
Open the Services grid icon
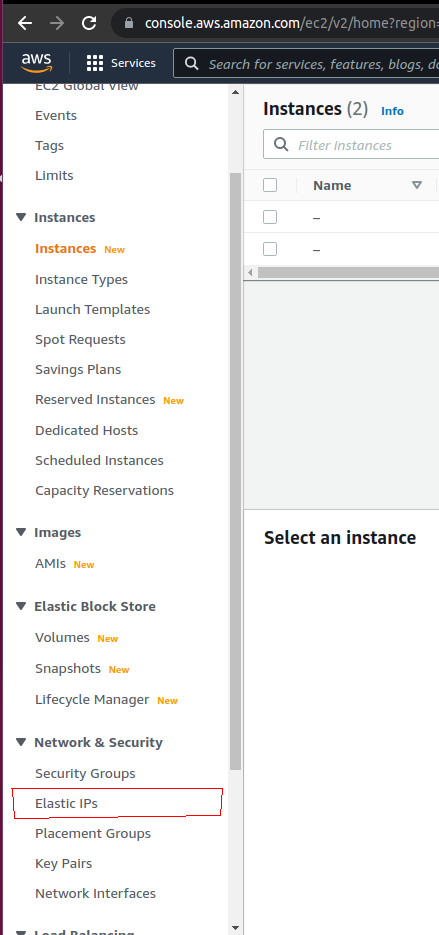(95, 63)
